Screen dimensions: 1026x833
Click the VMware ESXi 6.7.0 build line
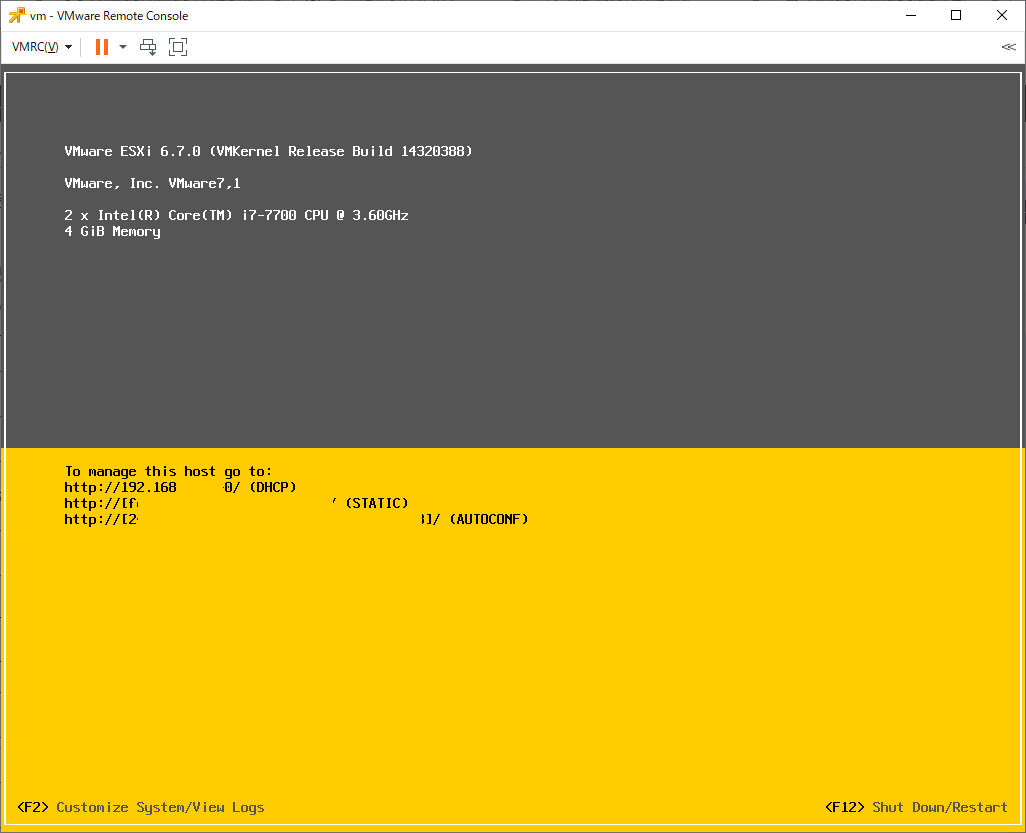click(268, 151)
